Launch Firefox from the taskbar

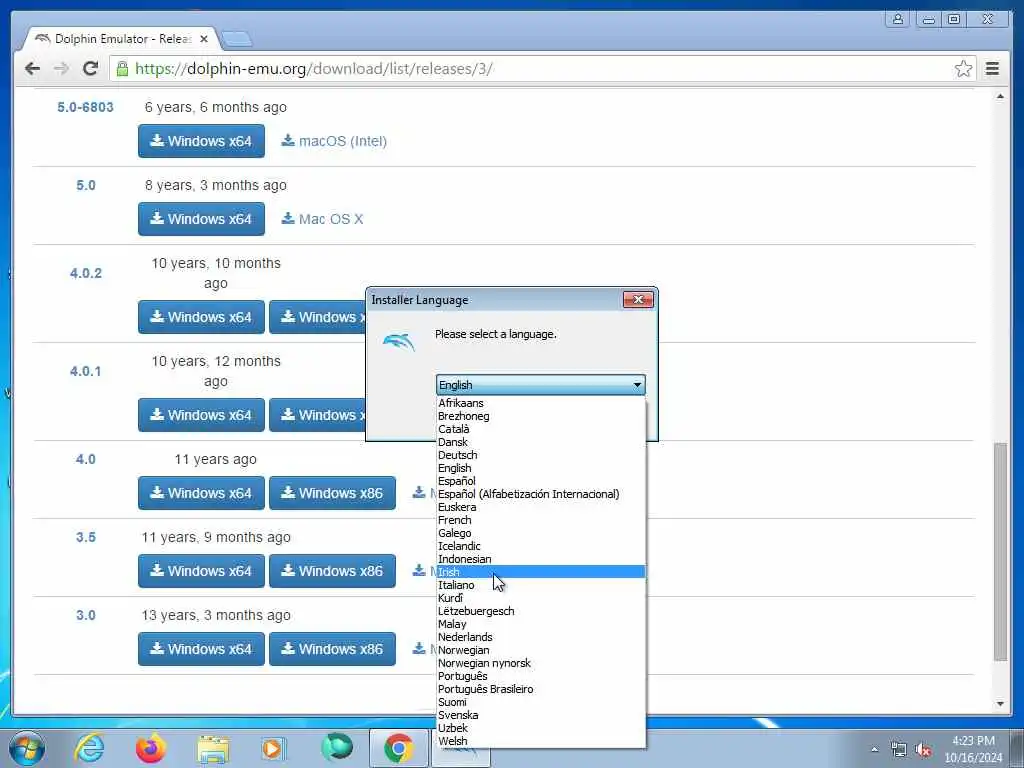tap(151, 748)
